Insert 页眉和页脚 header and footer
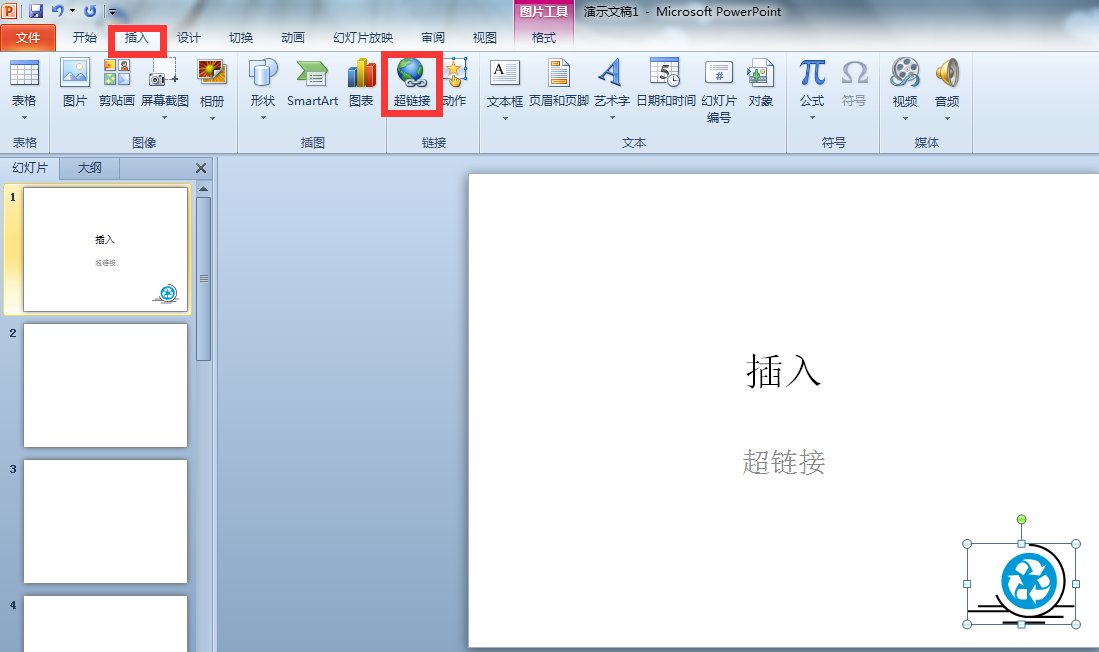 click(559, 73)
